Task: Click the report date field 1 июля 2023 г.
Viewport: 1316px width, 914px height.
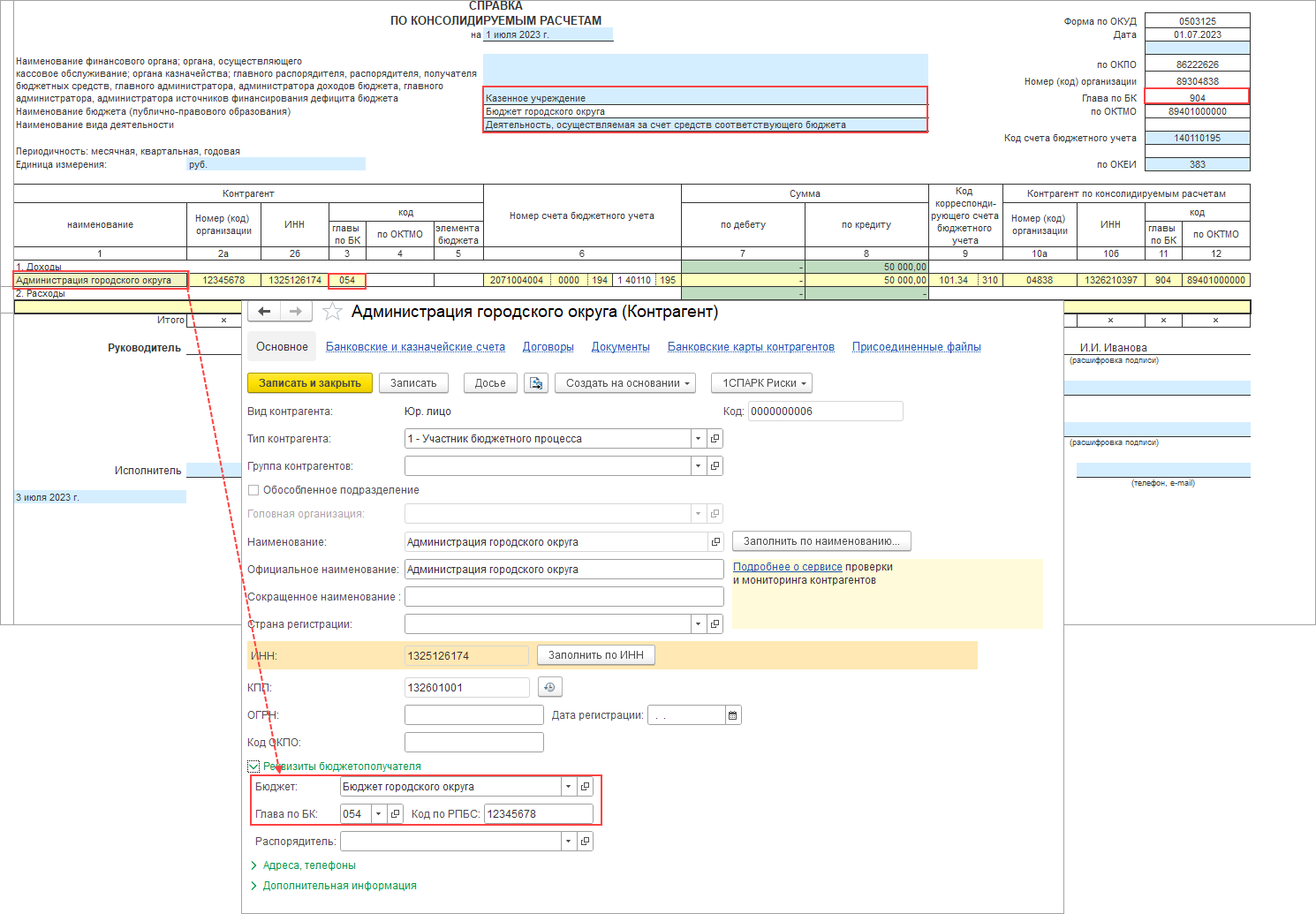Action: 548,34
